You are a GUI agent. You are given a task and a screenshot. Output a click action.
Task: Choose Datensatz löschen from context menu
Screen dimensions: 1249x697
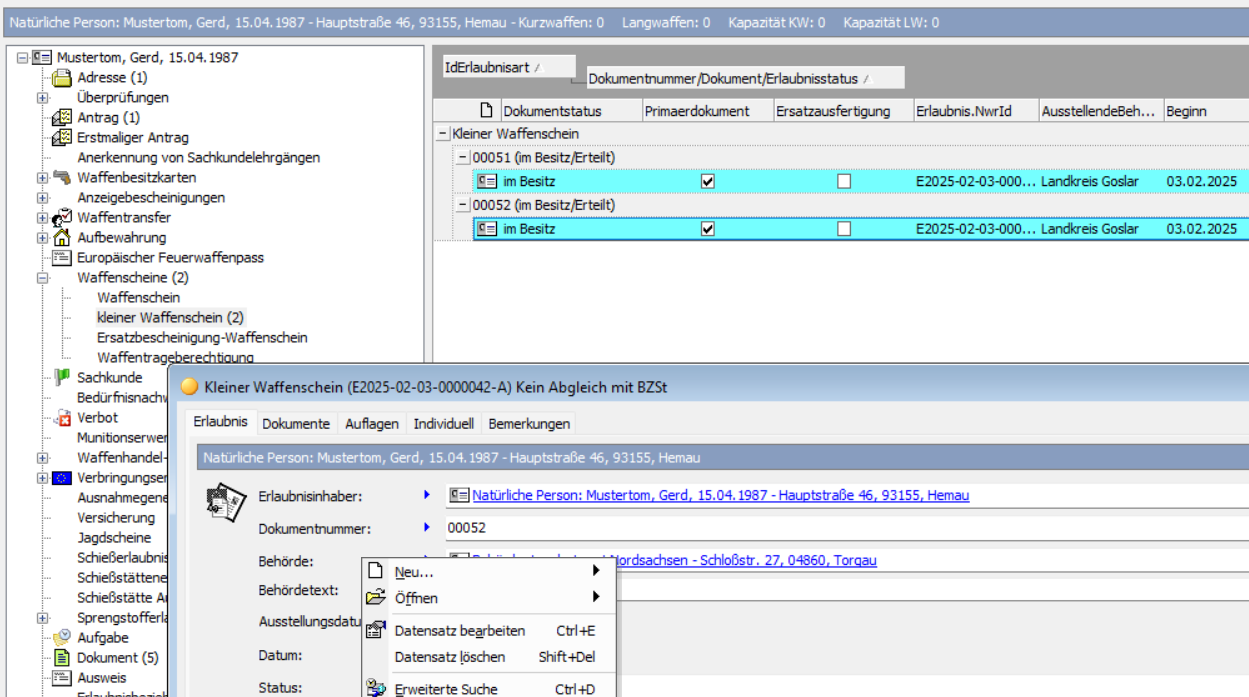point(449,657)
